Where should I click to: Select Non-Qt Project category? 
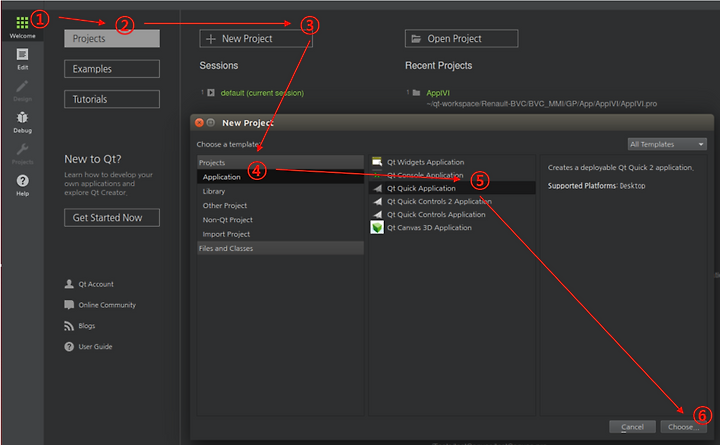281,220
